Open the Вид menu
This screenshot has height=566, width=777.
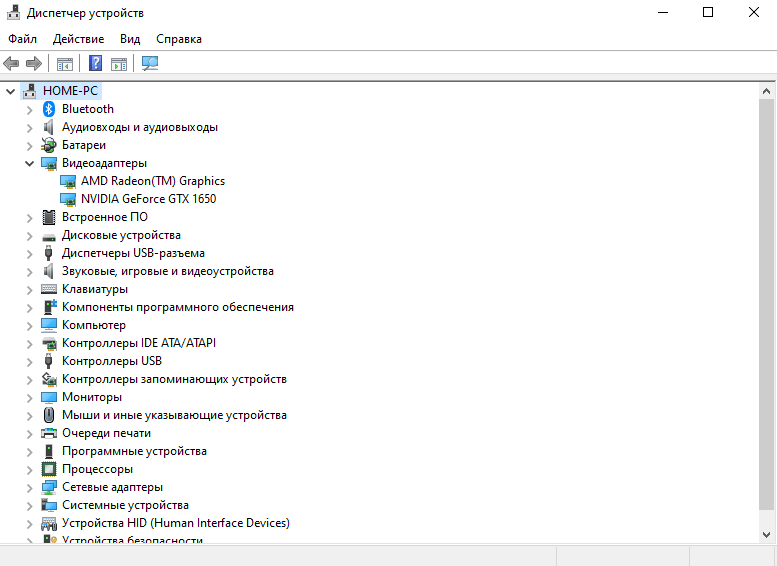(x=130, y=39)
